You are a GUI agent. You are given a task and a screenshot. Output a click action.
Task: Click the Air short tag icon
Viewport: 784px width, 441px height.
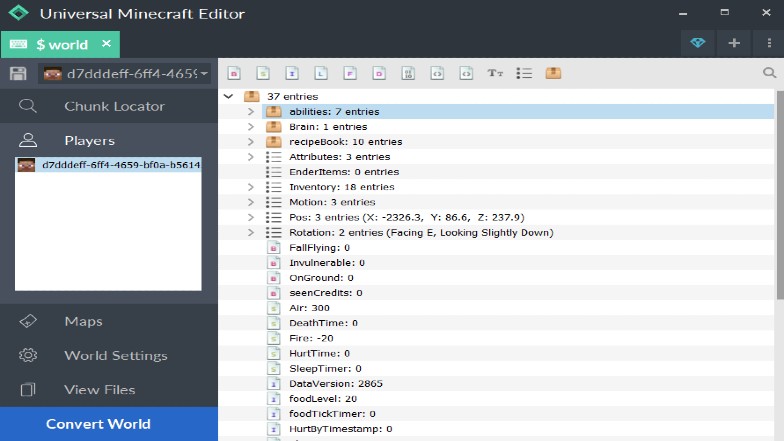274,308
